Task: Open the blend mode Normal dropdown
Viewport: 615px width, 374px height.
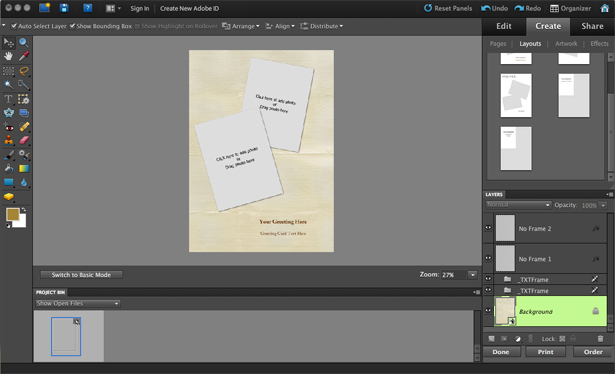Action: coord(518,205)
